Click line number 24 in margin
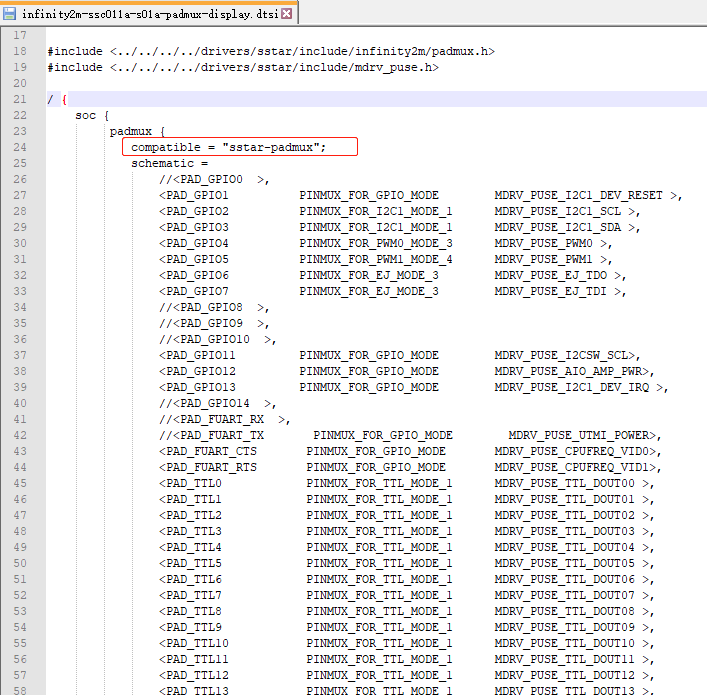This screenshot has width=707, height=695. click(x=20, y=147)
